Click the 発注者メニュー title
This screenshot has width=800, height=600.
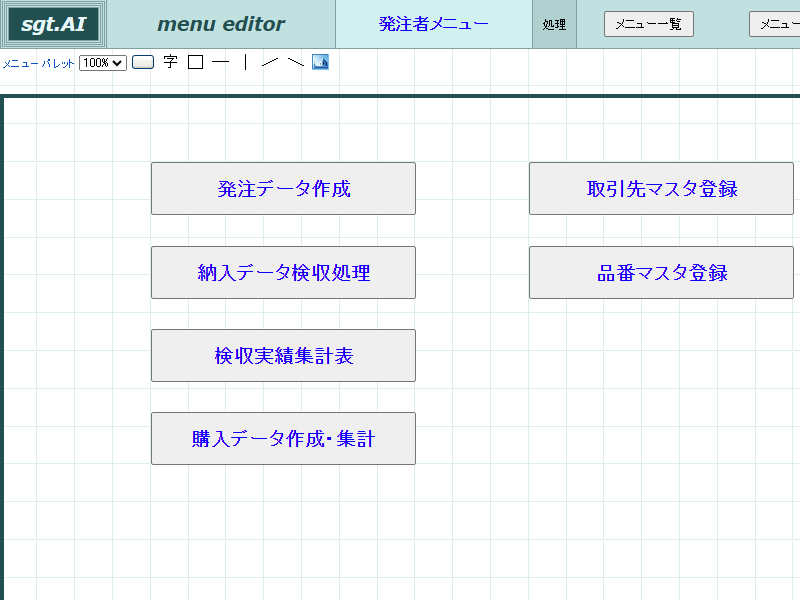pos(434,24)
